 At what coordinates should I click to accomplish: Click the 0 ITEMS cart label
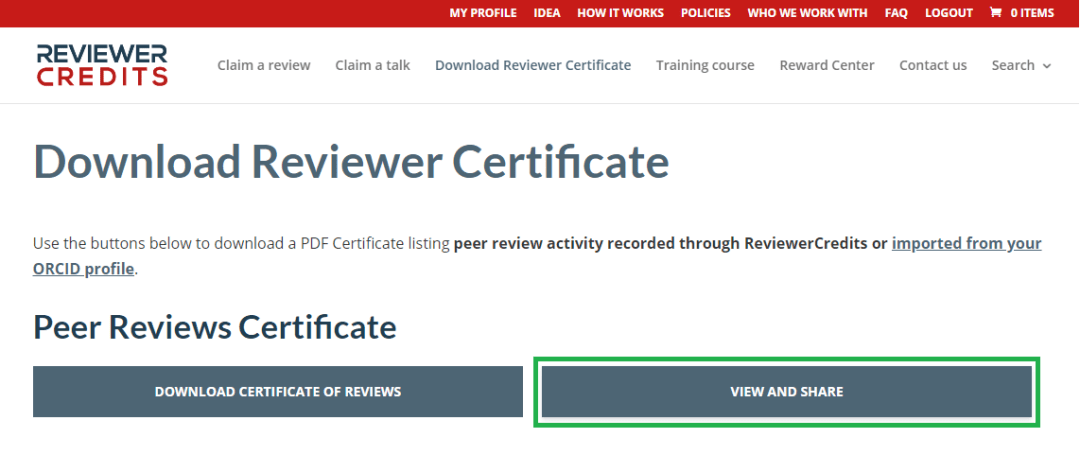coord(1032,13)
